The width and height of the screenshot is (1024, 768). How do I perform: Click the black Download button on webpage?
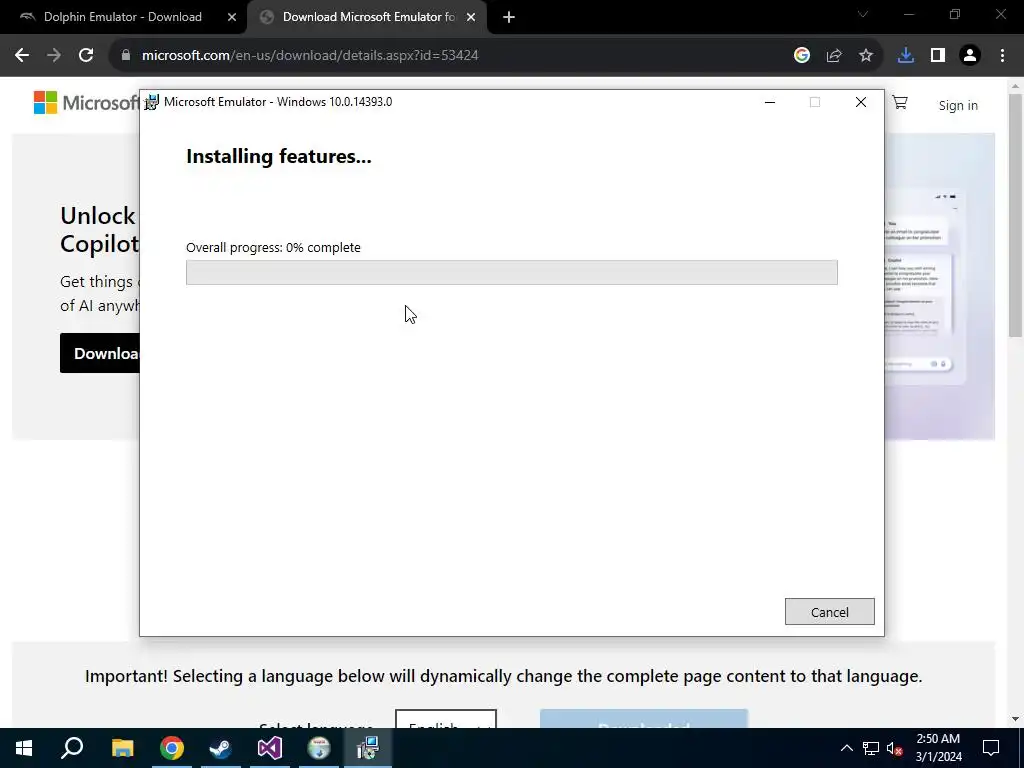(x=100, y=353)
